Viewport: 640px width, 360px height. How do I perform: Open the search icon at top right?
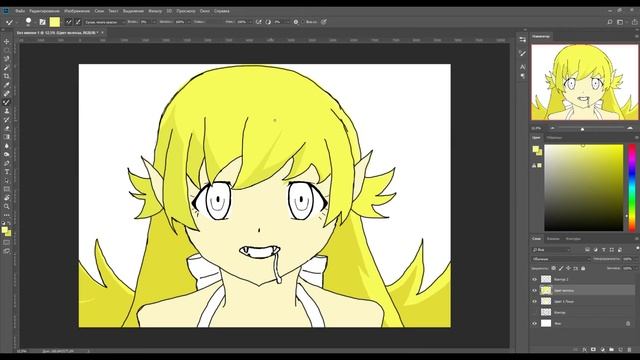click(610, 22)
